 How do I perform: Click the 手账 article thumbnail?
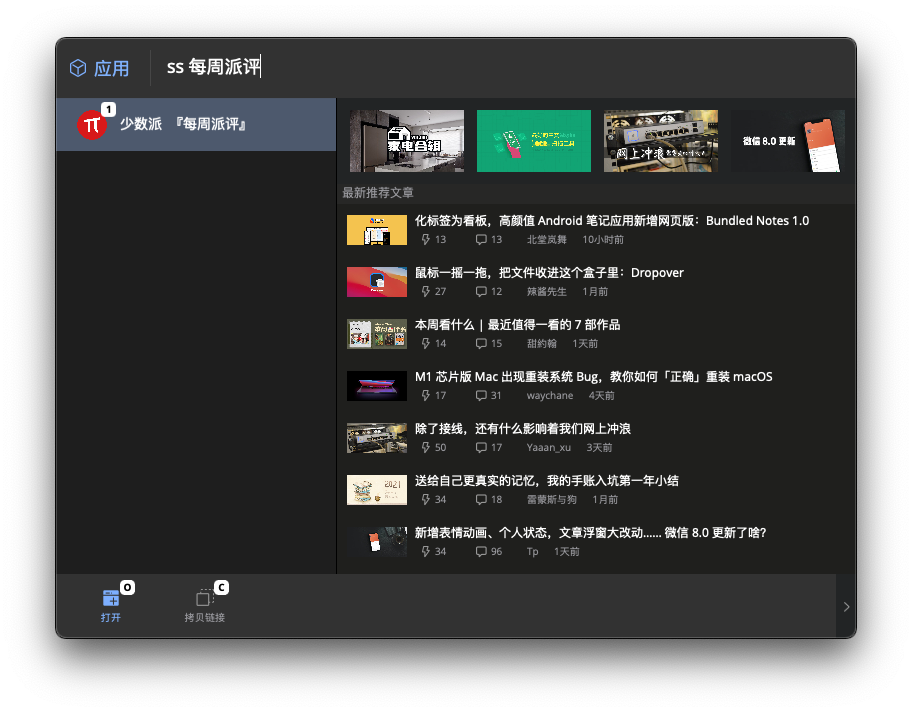tap(377, 490)
